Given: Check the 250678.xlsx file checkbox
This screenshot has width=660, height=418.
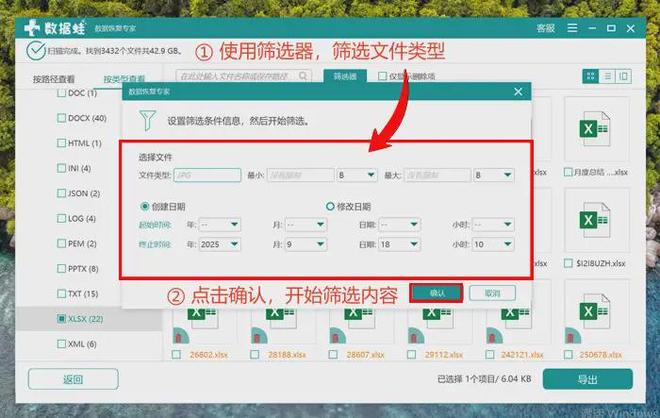Looking at the screenshot, I should click(x=568, y=355).
